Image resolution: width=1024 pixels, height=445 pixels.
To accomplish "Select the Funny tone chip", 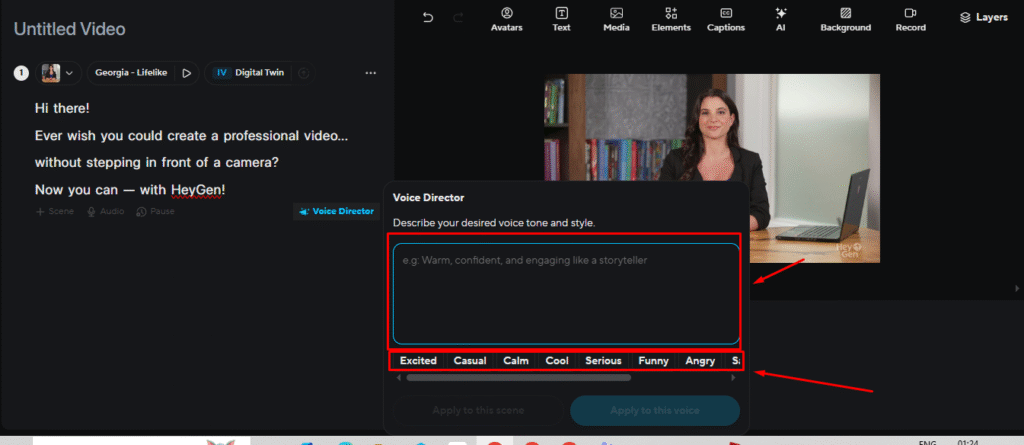I will [653, 360].
